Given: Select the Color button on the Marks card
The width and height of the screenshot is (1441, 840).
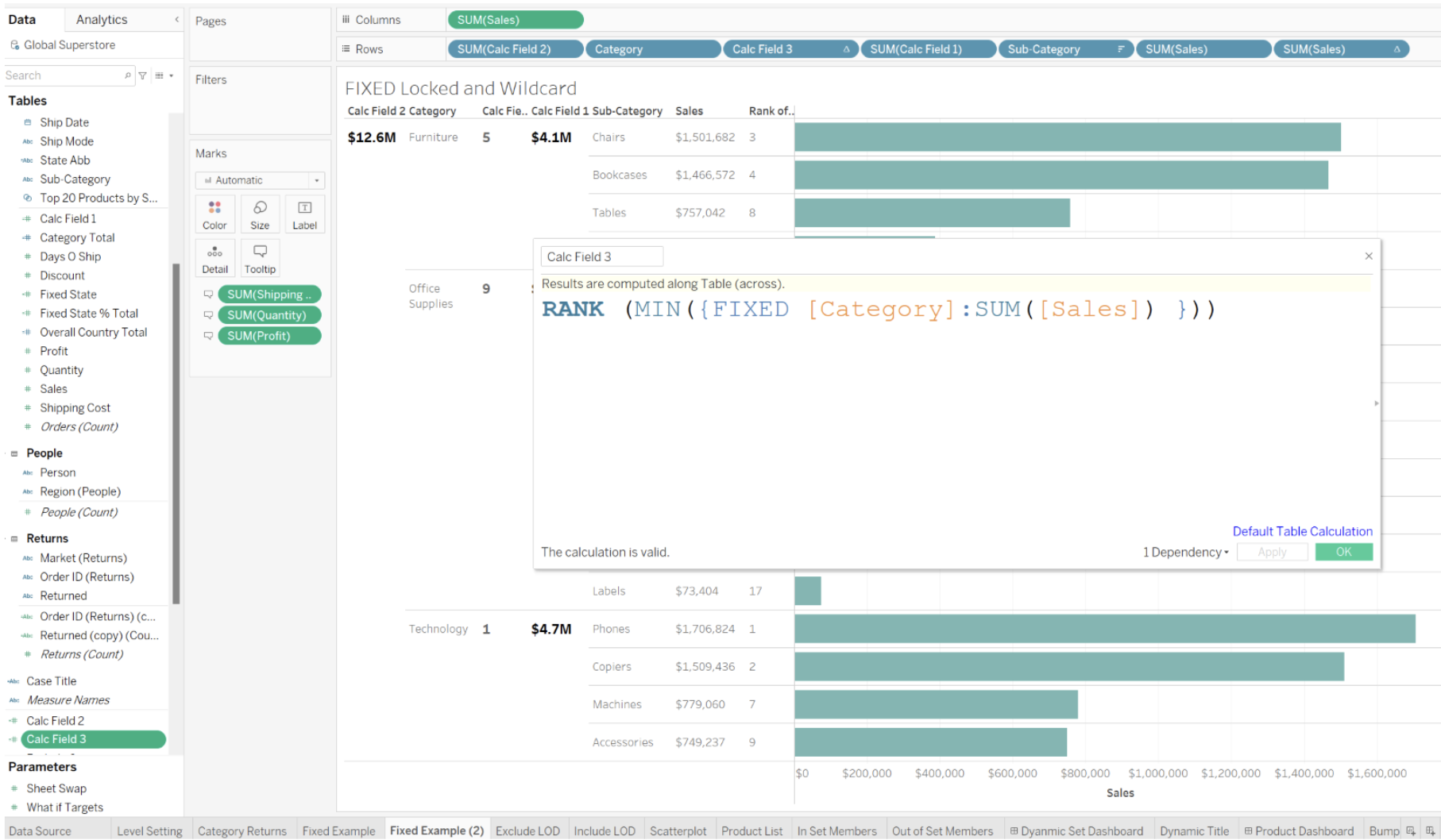Looking at the screenshot, I should pyautogui.click(x=214, y=213).
